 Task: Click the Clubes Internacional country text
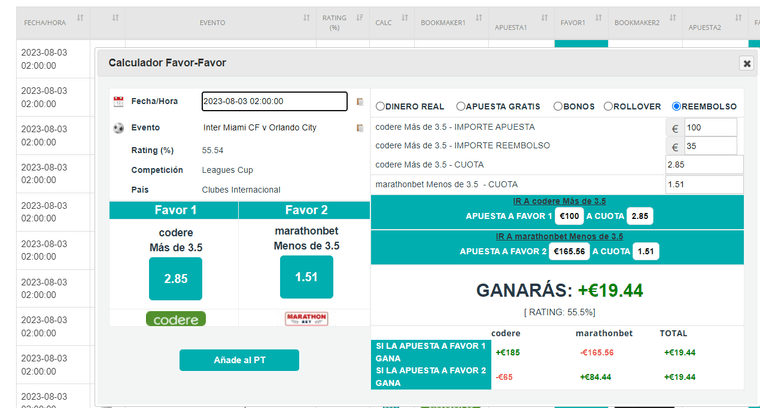[241, 190]
